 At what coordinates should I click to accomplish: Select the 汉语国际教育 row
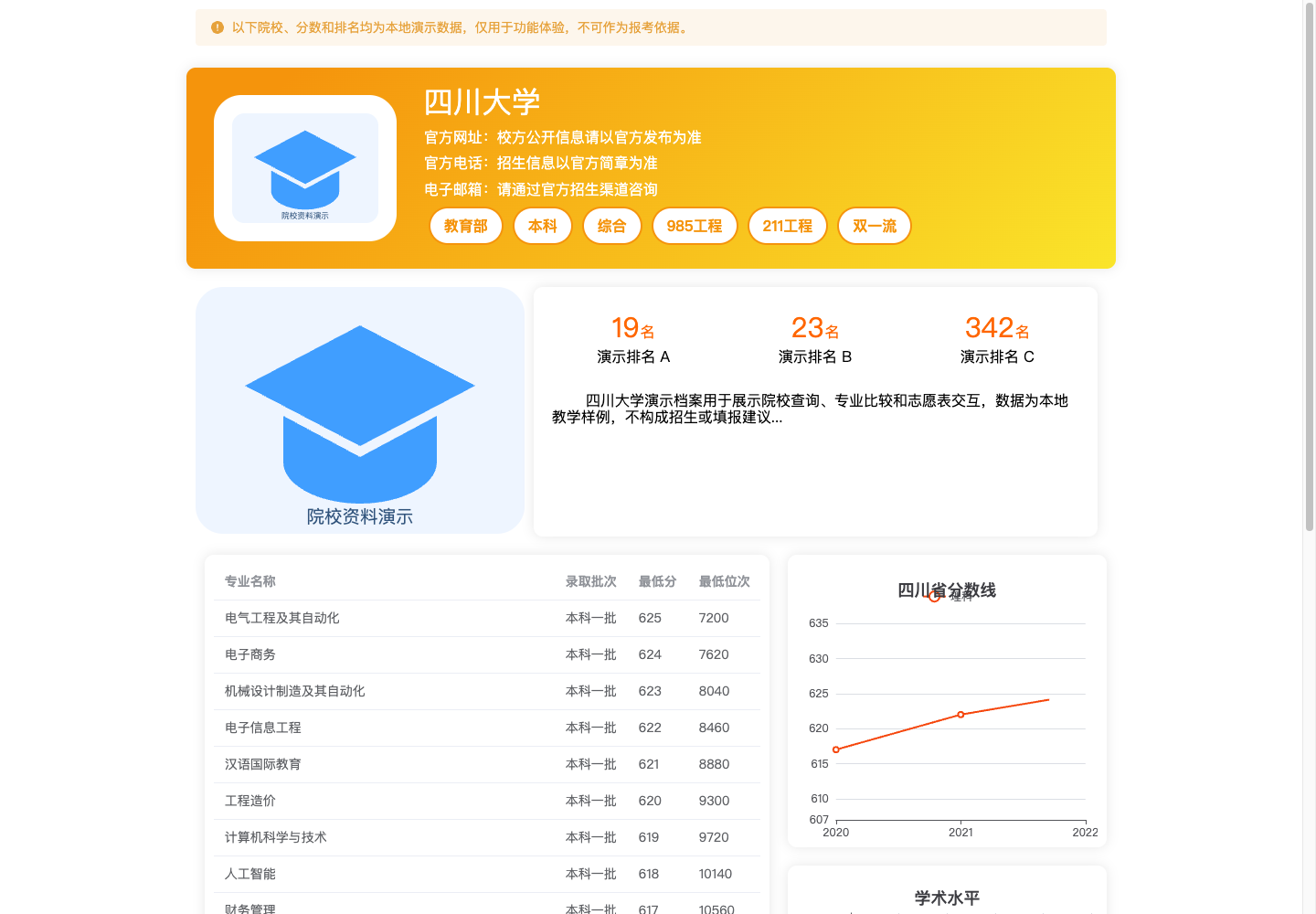(487, 764)
